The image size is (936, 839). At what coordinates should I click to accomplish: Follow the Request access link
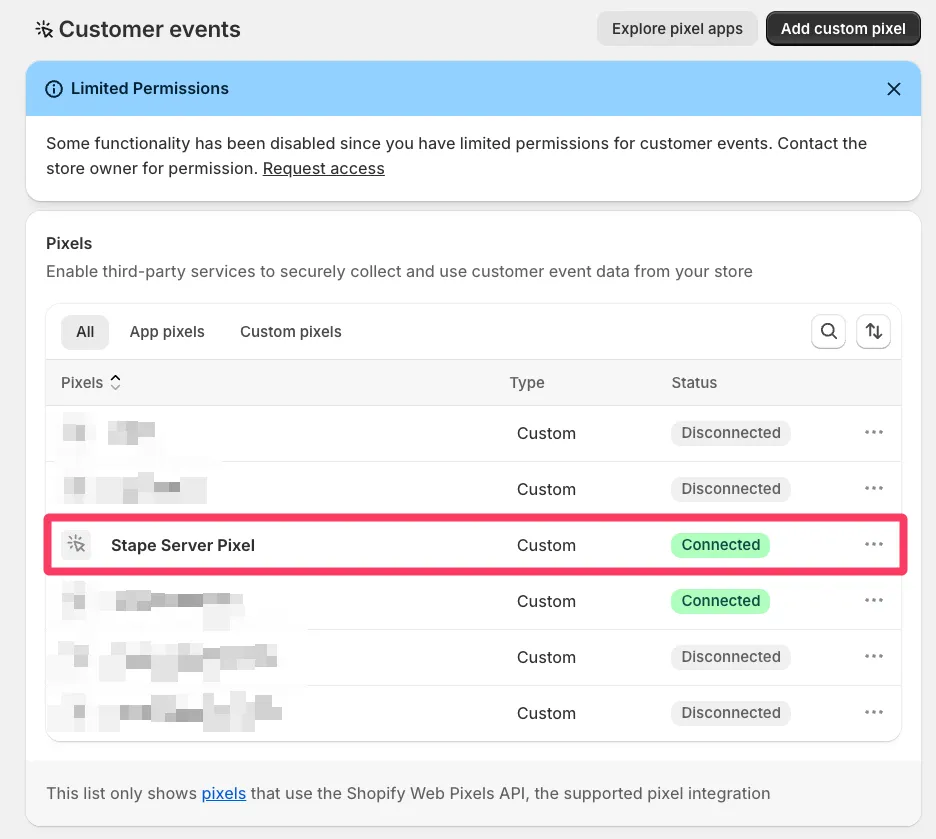324,169
